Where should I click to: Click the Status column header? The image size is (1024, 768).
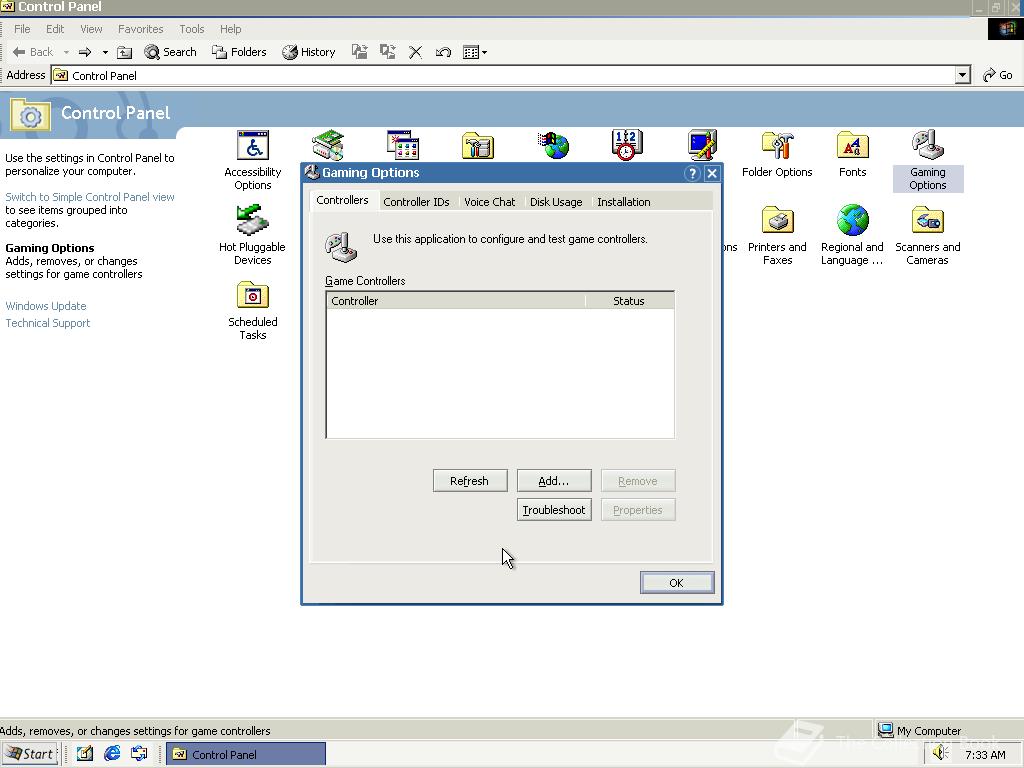(629, 301)
